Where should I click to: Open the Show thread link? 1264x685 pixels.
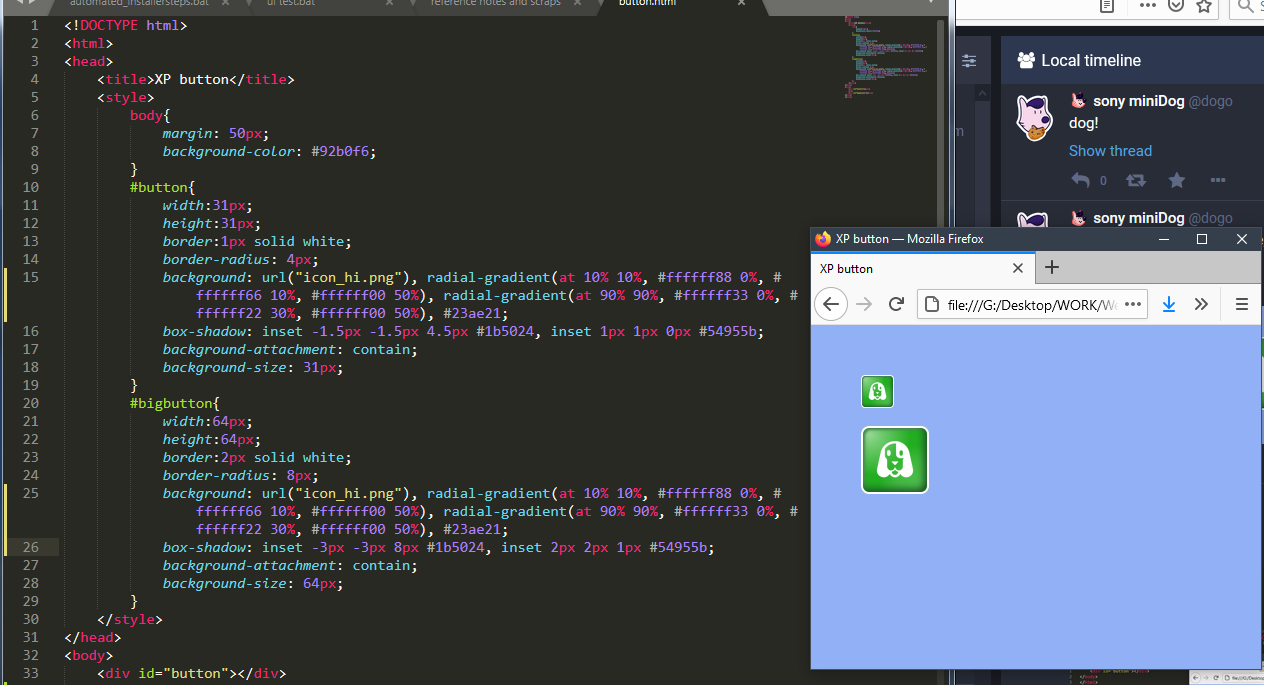tap(1110, 151)
